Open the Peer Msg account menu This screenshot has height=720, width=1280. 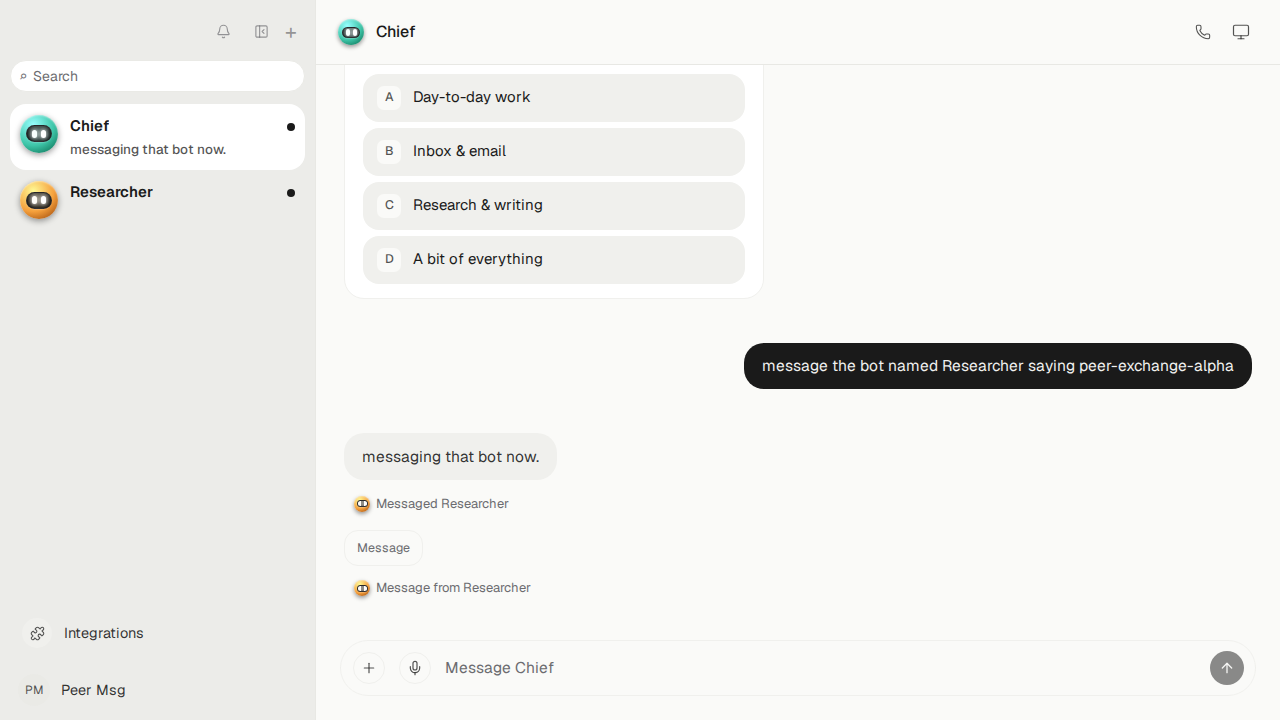point(75,690)
